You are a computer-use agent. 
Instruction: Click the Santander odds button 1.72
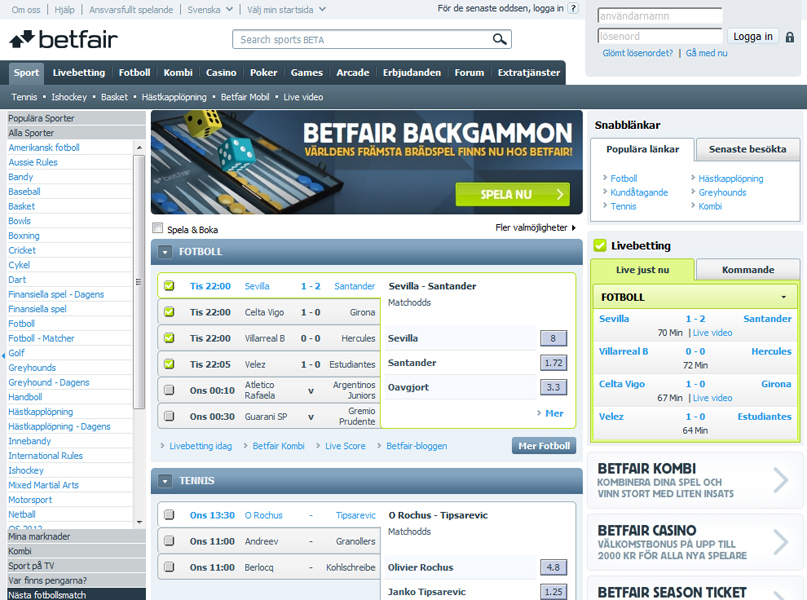553,363
